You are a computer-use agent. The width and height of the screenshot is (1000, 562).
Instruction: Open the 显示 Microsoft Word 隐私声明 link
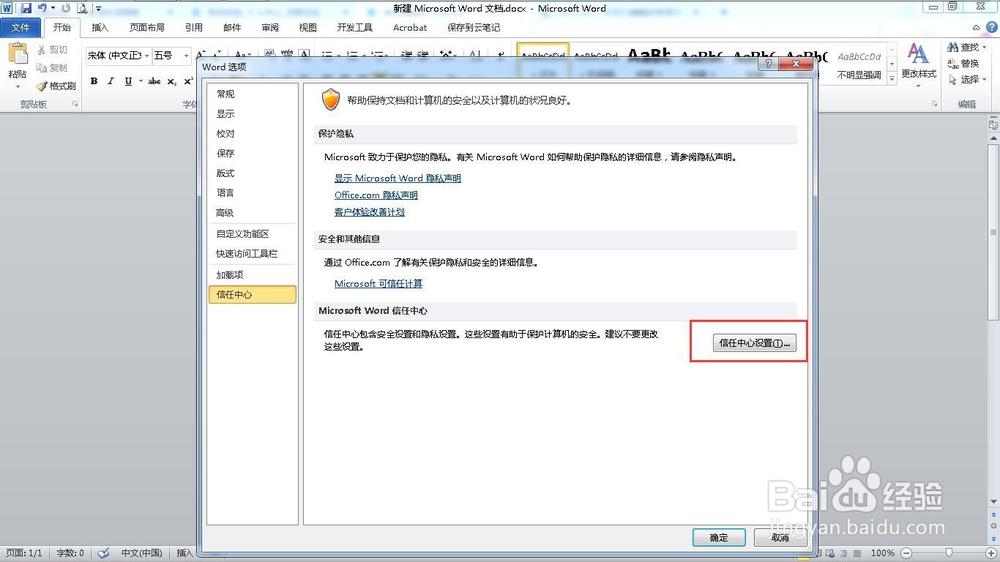[x=397, y=178]
